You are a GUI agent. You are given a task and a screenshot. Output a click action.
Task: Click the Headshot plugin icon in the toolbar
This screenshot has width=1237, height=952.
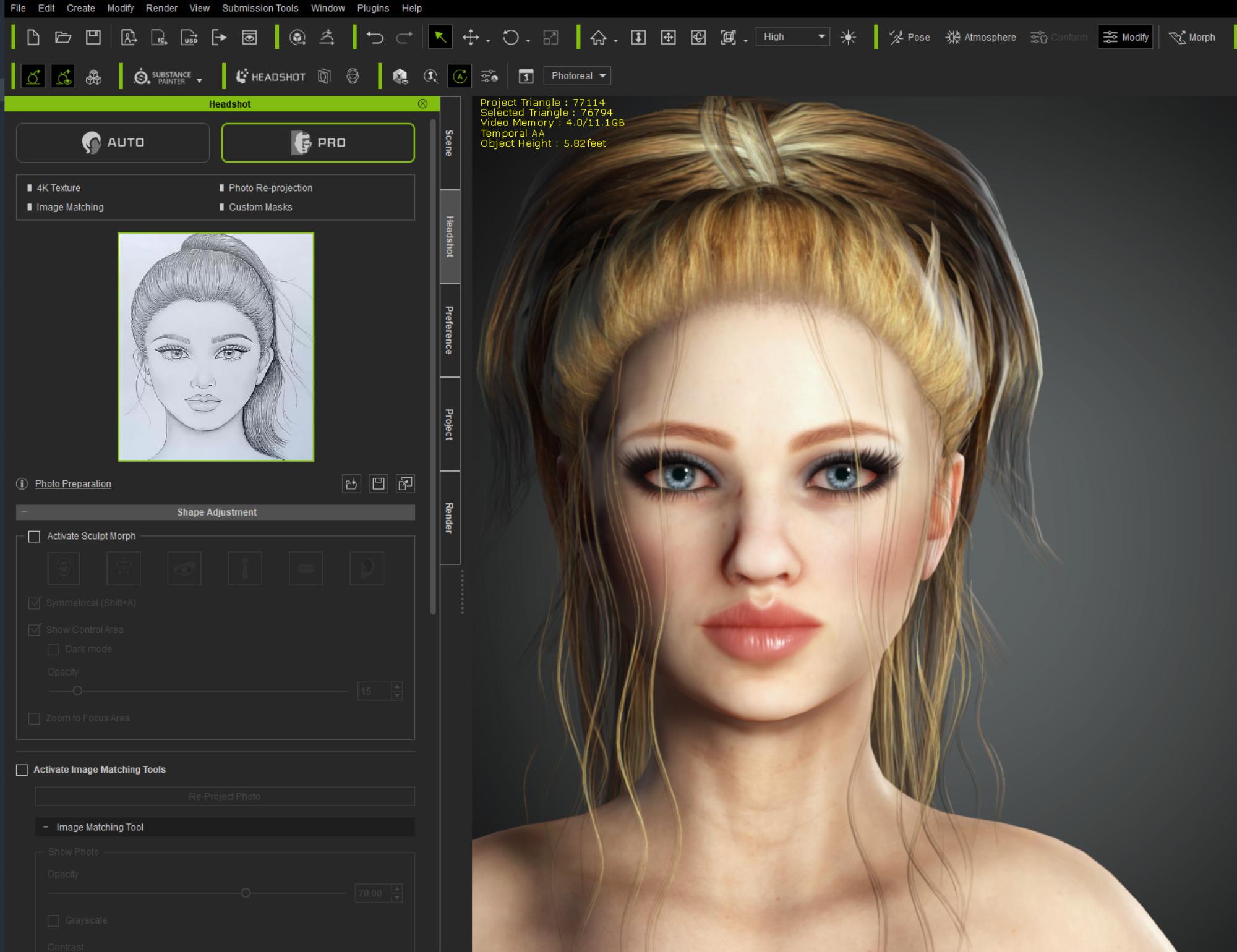(270, 76)
